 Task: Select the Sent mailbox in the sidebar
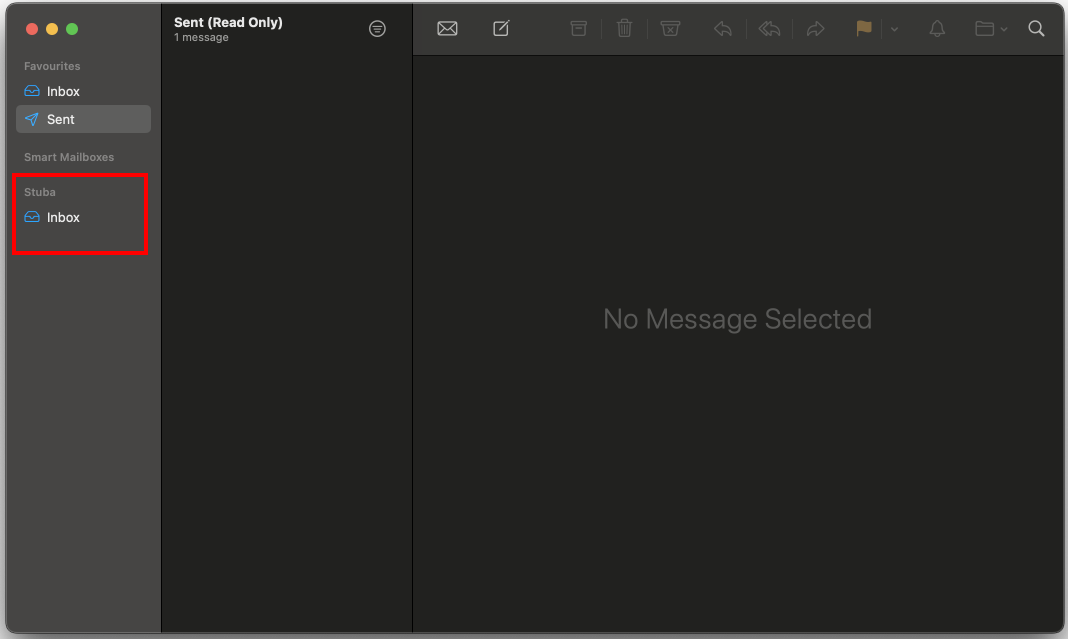click(x=61, y=119)
